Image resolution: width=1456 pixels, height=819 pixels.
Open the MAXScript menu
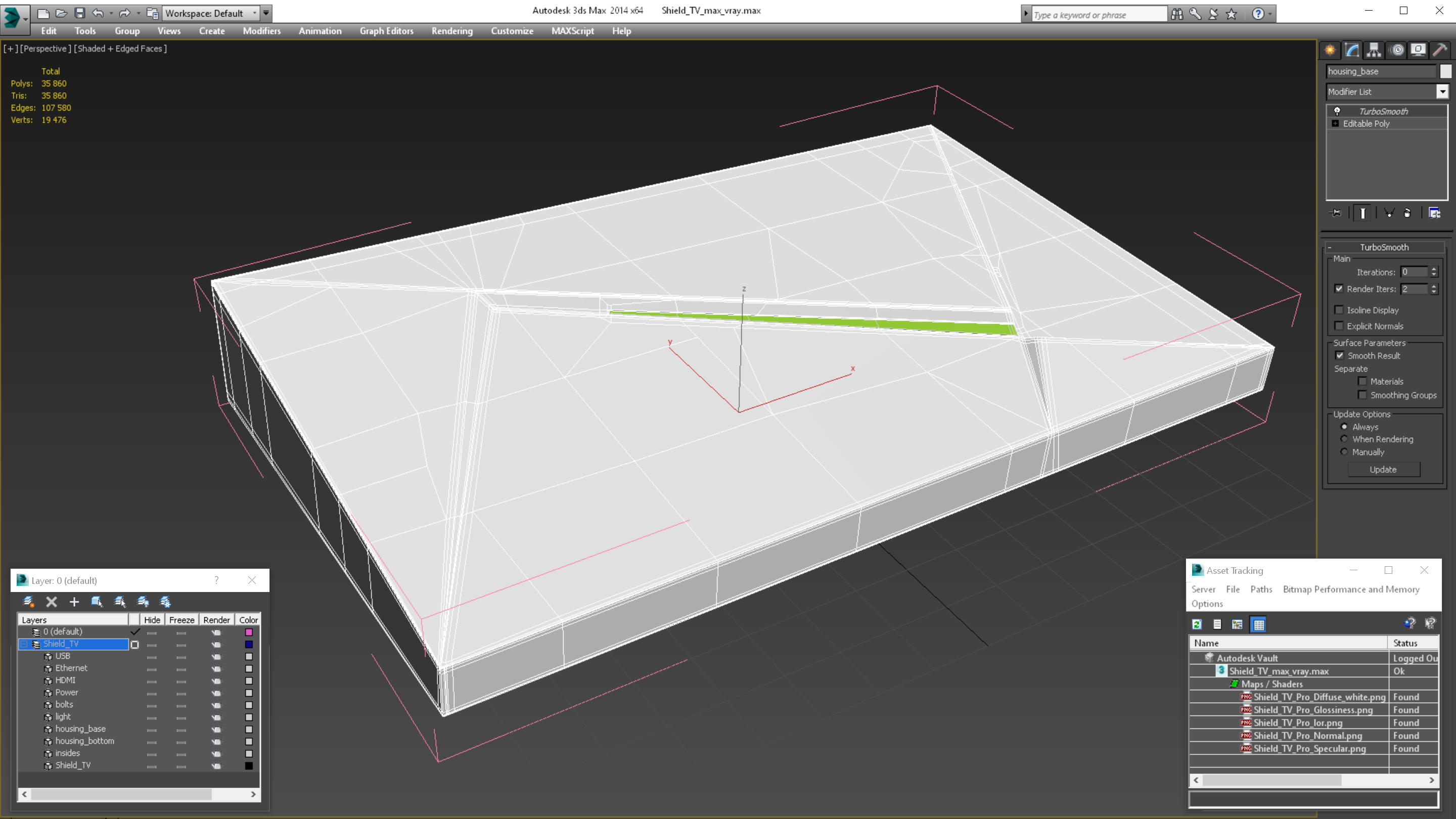[x=573, y=31]
